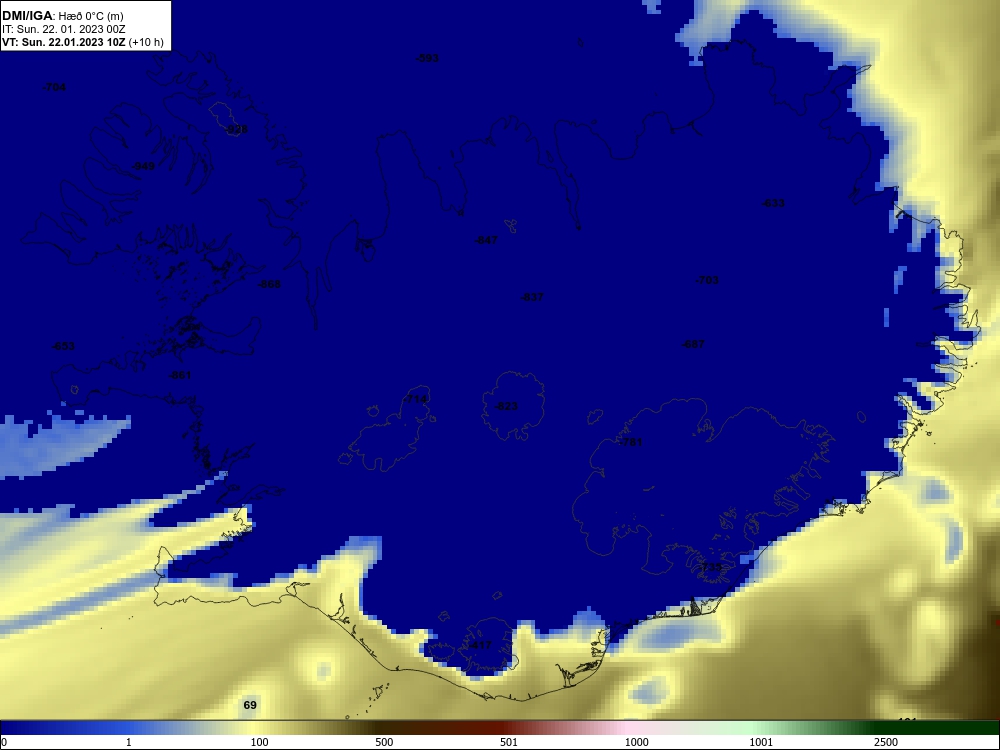Click the -868 value on the map

pos(270,284)
